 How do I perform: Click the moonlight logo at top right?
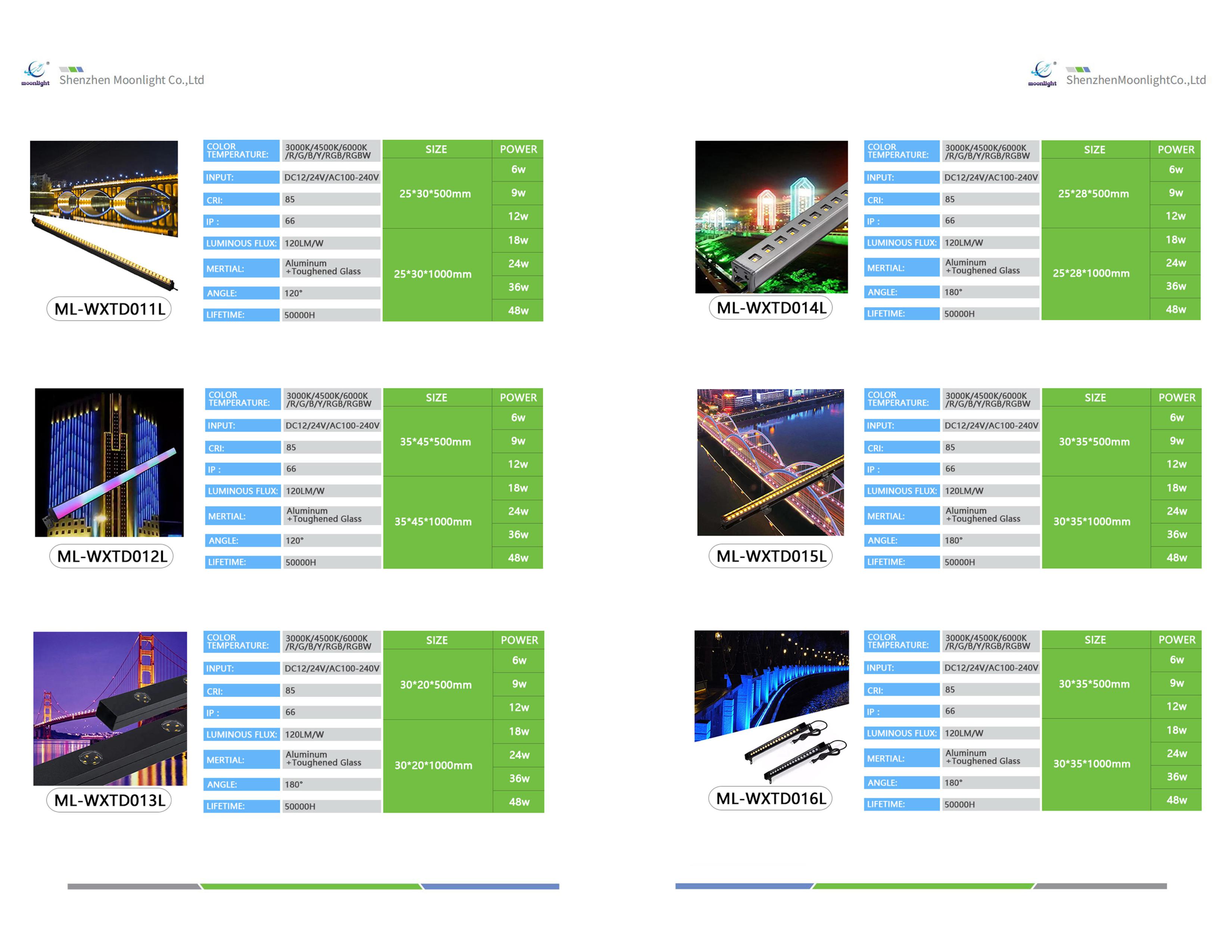[1042, 73]
